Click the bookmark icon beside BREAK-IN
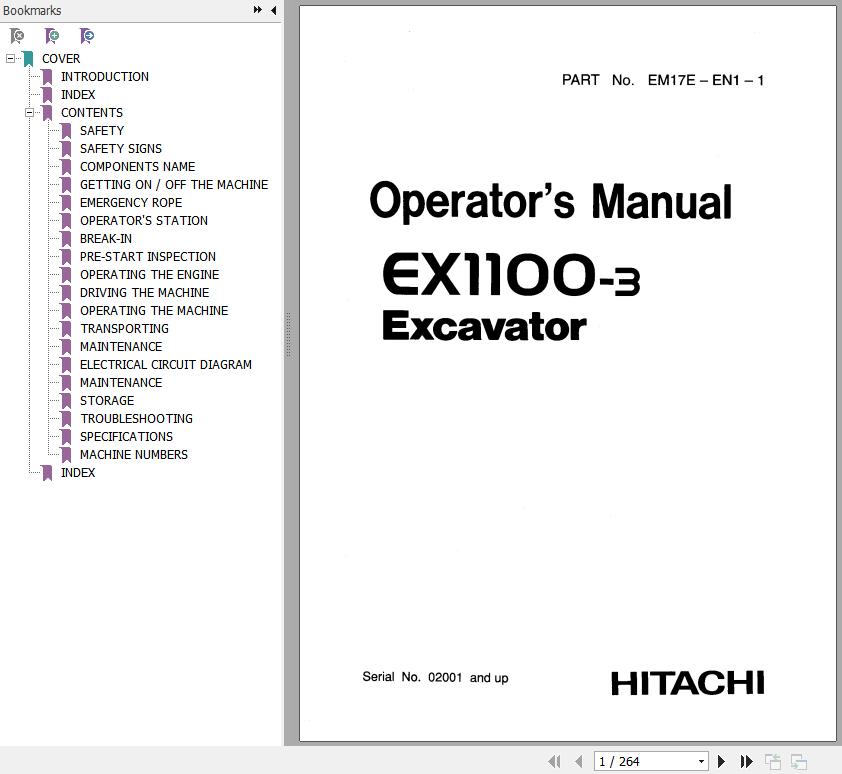The image size is (842, 774). click(66, 238)
